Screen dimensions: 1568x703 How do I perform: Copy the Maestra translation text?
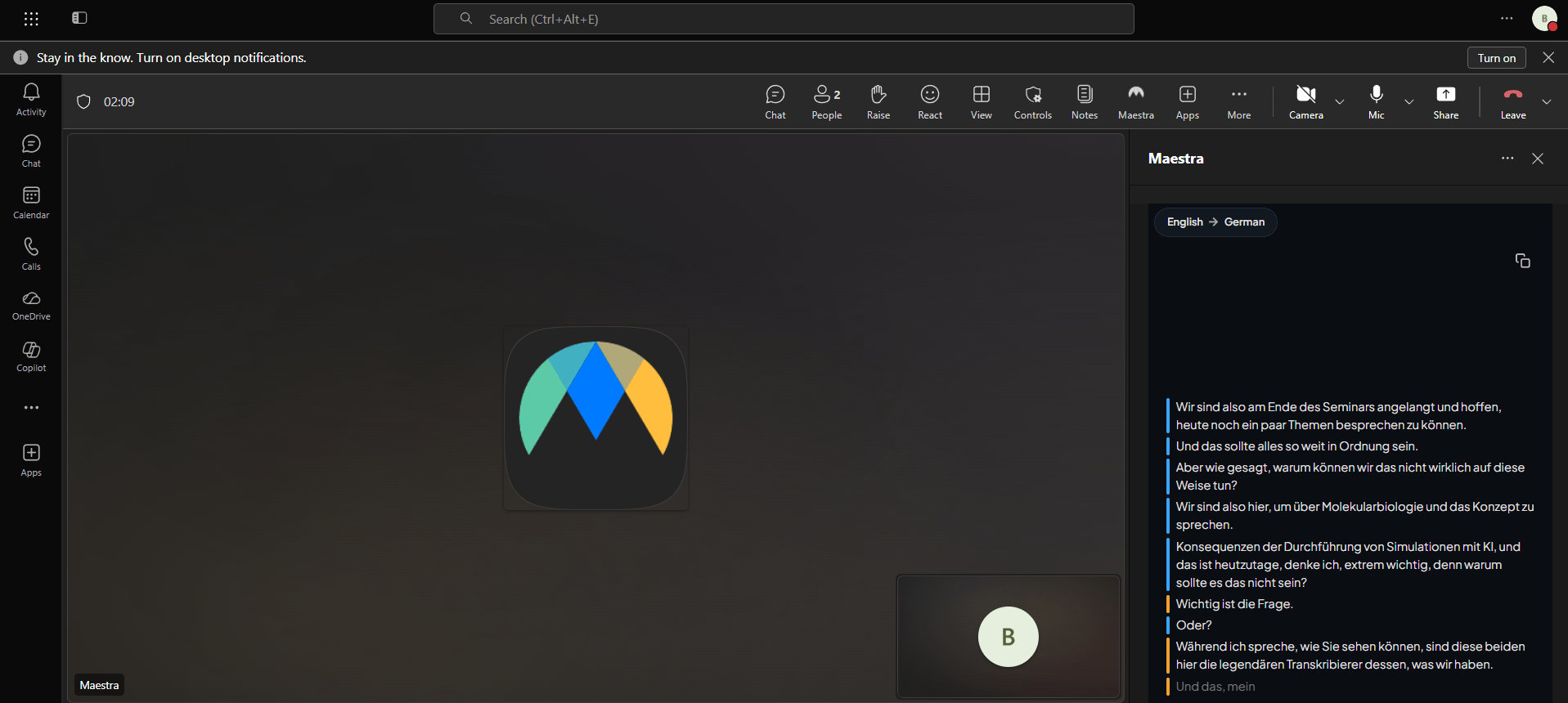1522,261
